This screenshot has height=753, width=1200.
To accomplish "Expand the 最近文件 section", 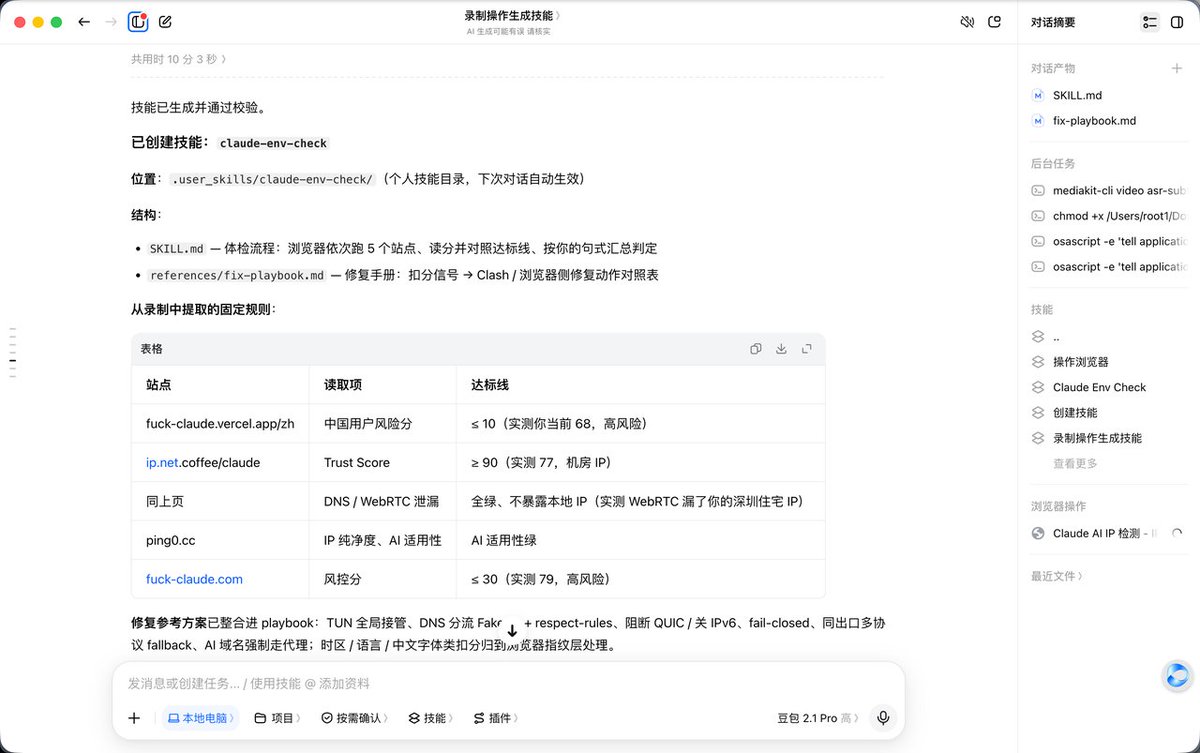I will click(1057, 576).
